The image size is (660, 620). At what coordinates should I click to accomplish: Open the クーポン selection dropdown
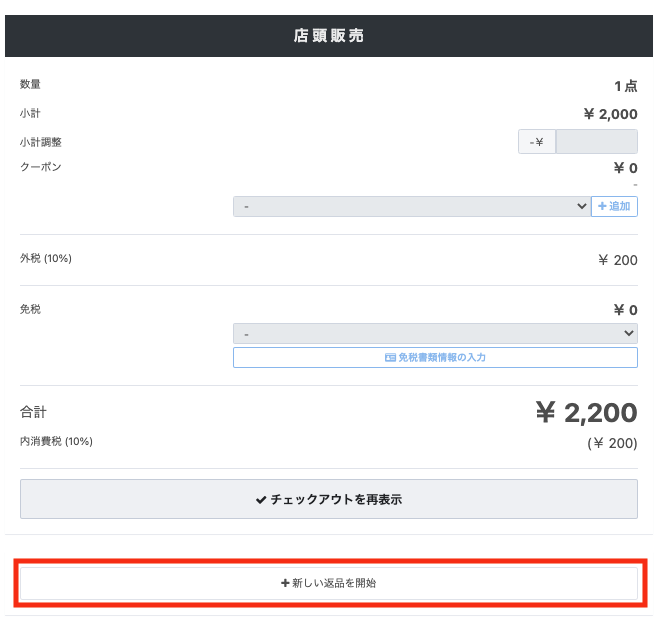[411, 206]
